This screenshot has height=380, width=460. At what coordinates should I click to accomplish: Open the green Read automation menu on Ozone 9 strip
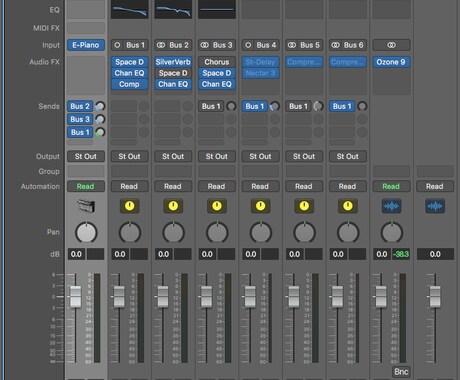(x=392, y=186)
